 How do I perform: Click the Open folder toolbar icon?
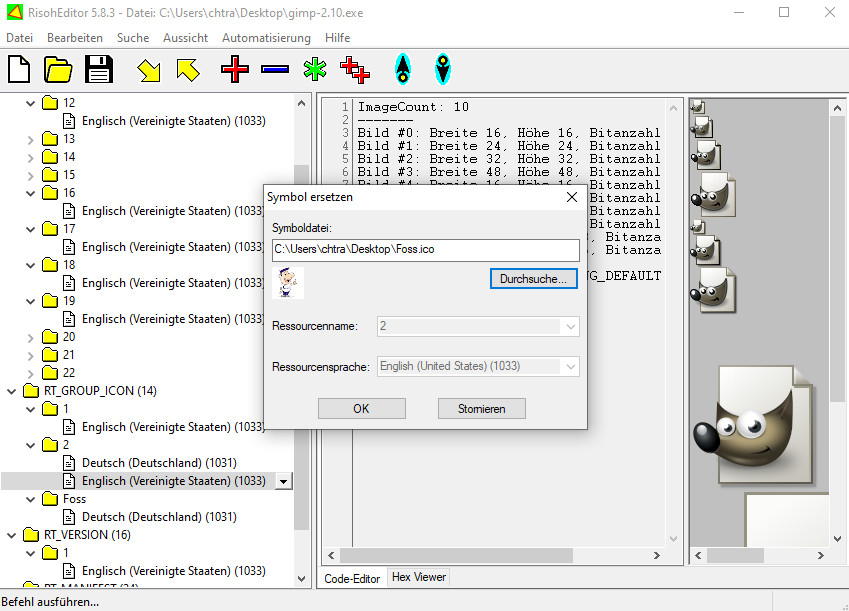pos(59,69)
